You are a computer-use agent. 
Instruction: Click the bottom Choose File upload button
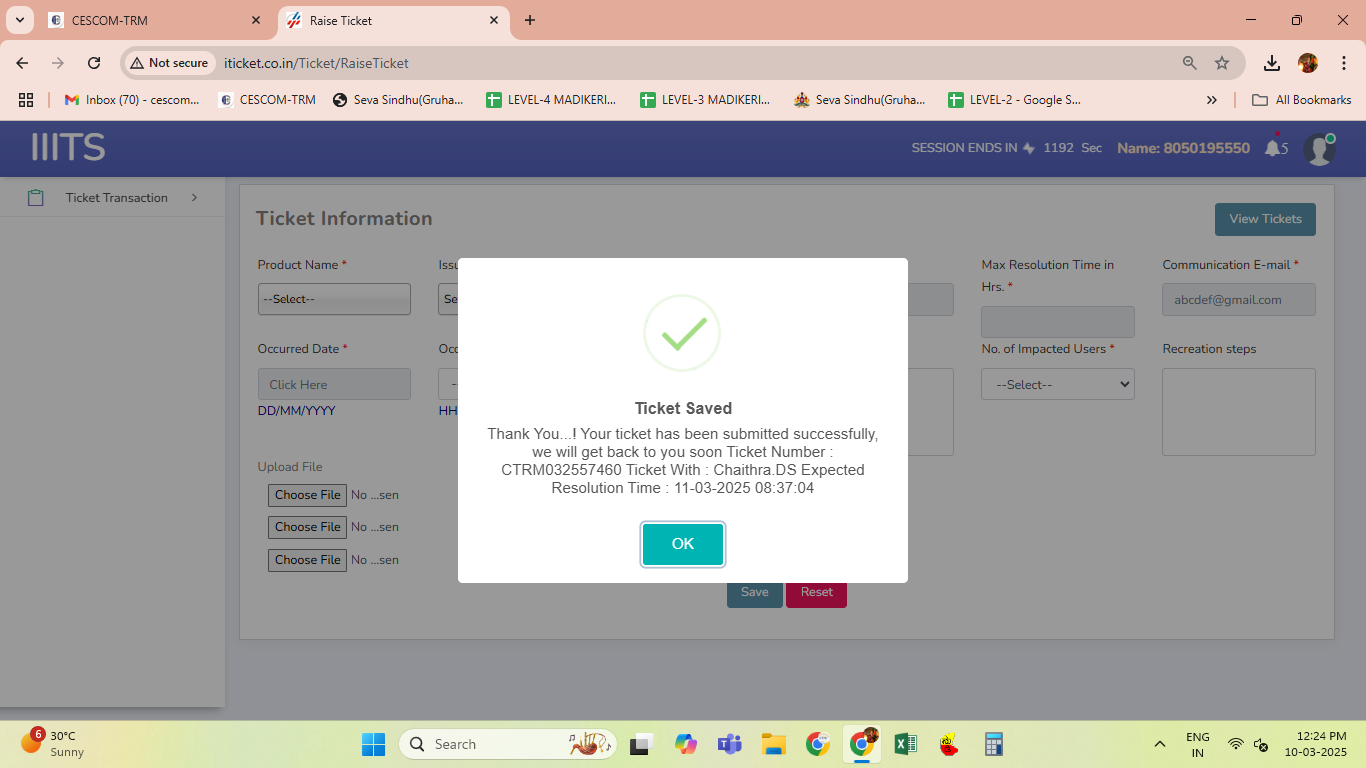[x=307, y=560]
